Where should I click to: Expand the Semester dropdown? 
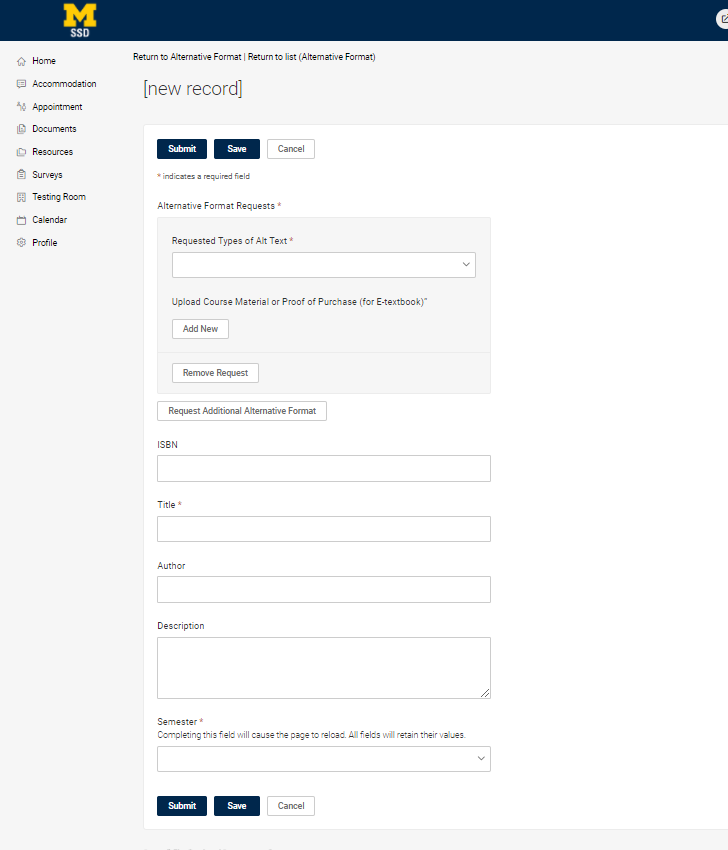tap(323, 758)
